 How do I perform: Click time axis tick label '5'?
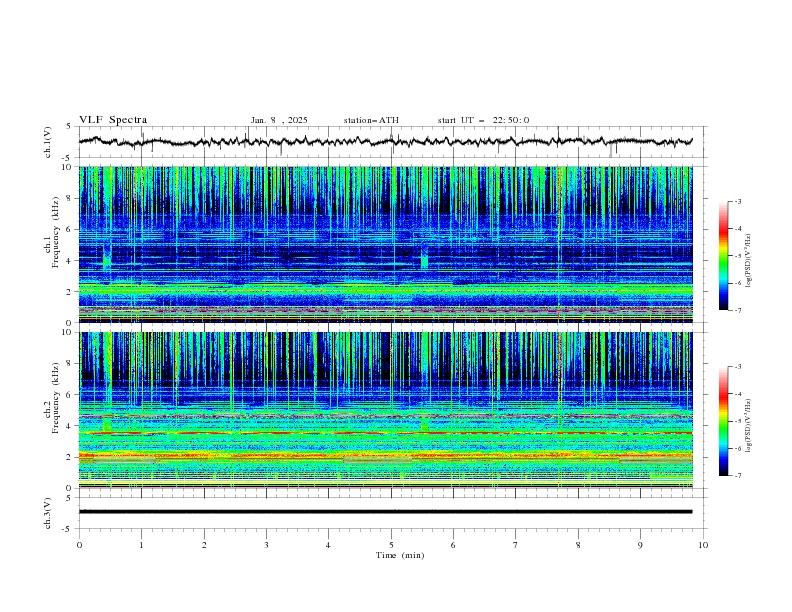click(391, 545)
